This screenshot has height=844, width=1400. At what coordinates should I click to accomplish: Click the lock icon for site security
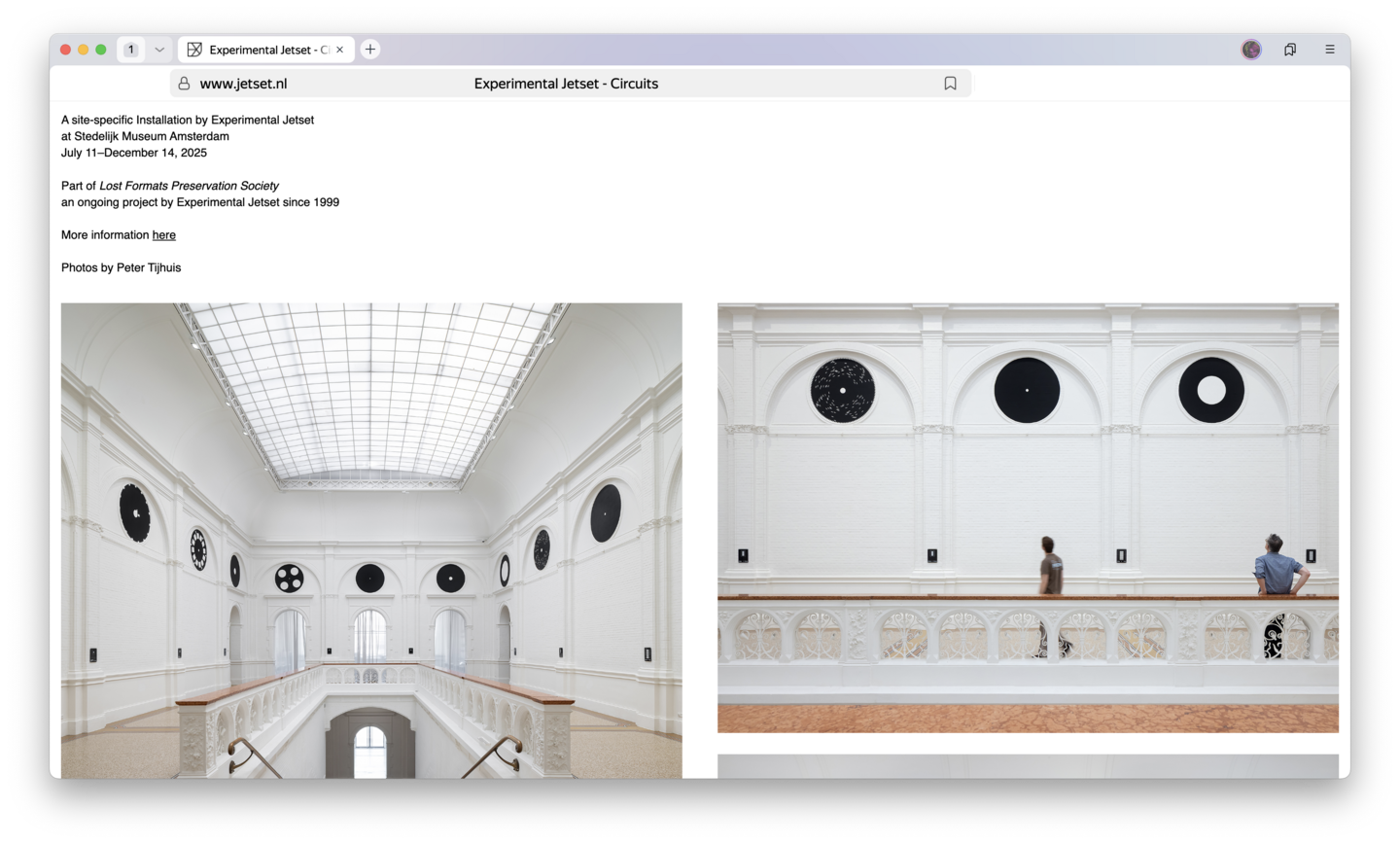(x=184, y=84)
